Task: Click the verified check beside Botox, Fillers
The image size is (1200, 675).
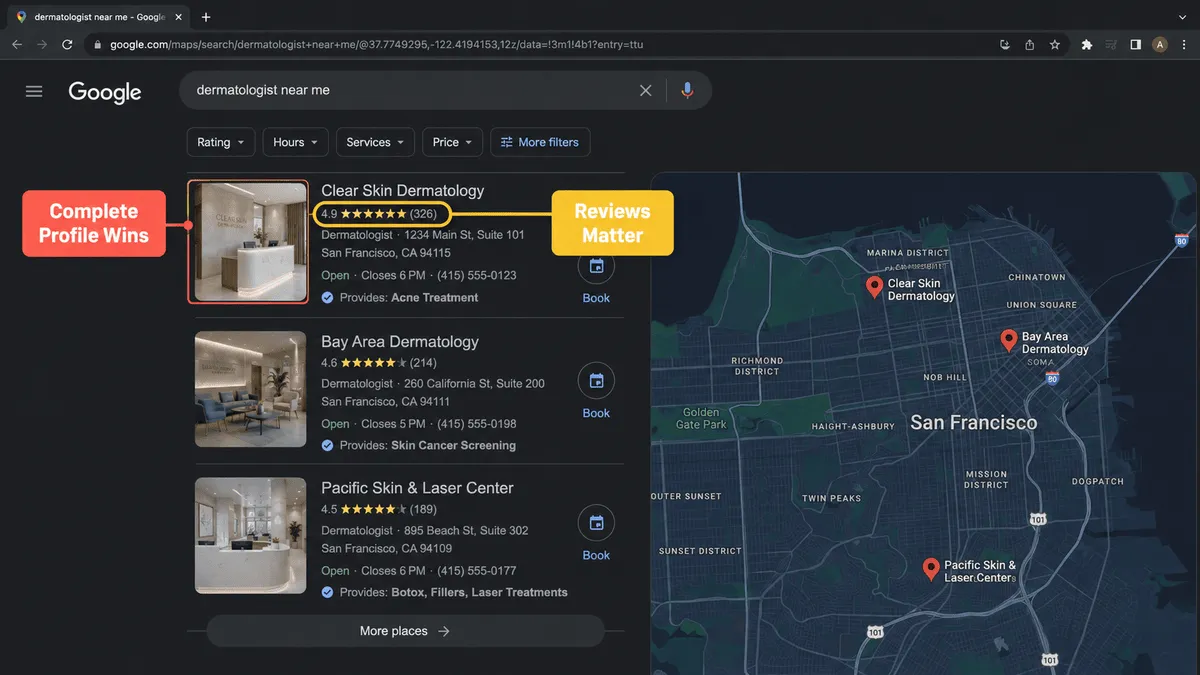Action: (328, 593)
